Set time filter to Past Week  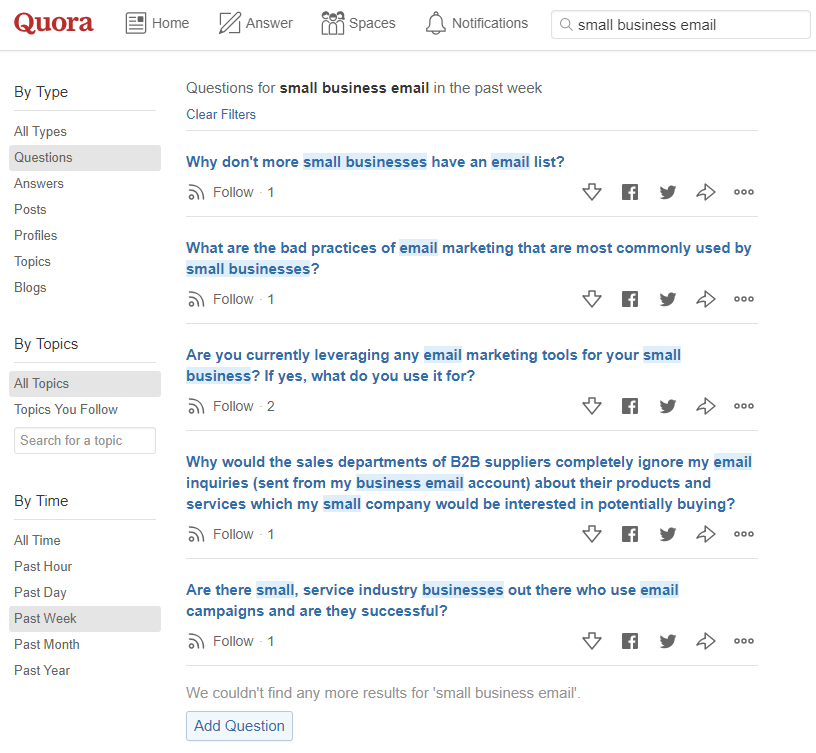85,619
